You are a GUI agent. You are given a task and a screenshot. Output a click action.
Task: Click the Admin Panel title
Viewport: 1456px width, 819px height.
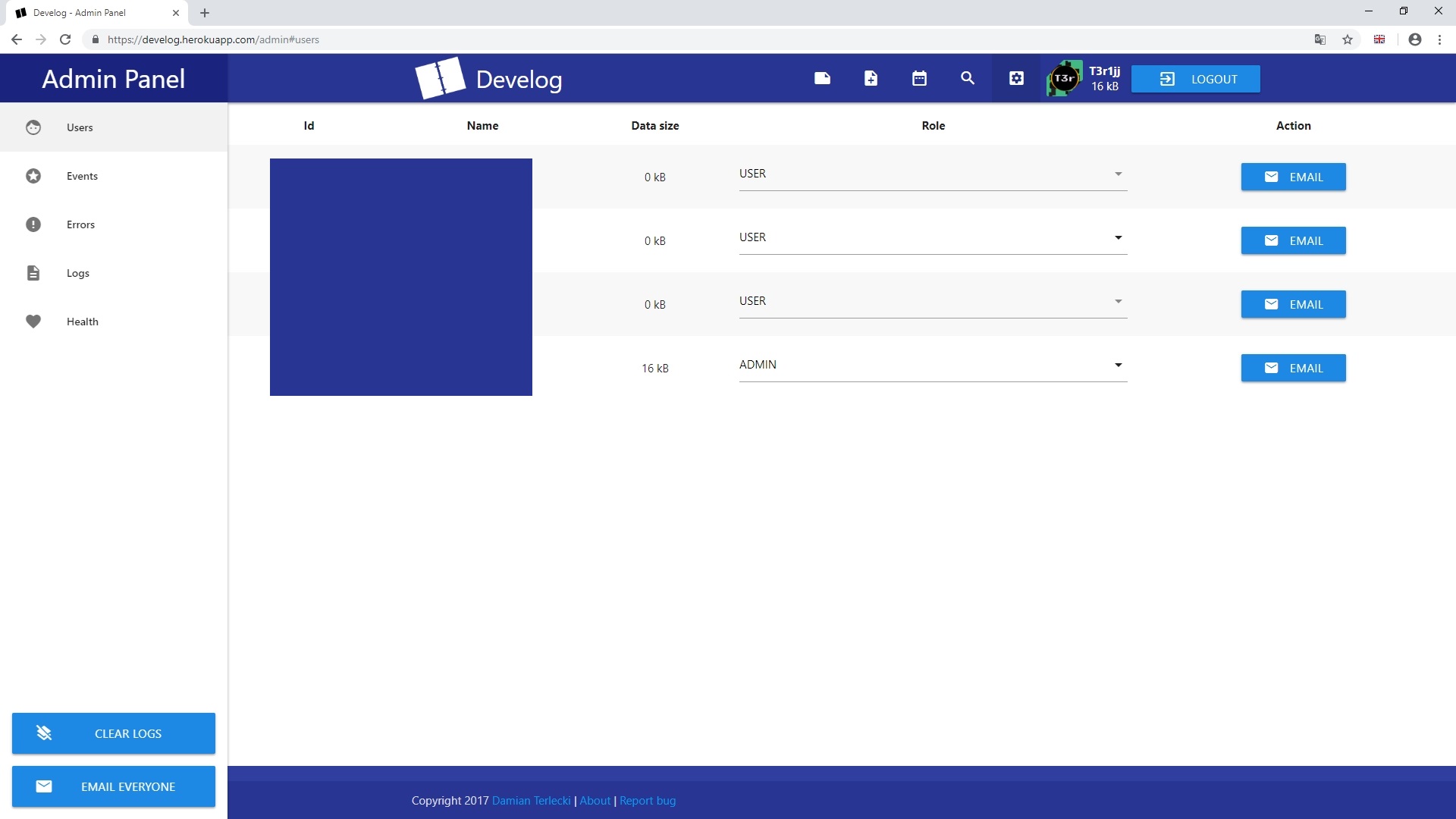[114, 79]
